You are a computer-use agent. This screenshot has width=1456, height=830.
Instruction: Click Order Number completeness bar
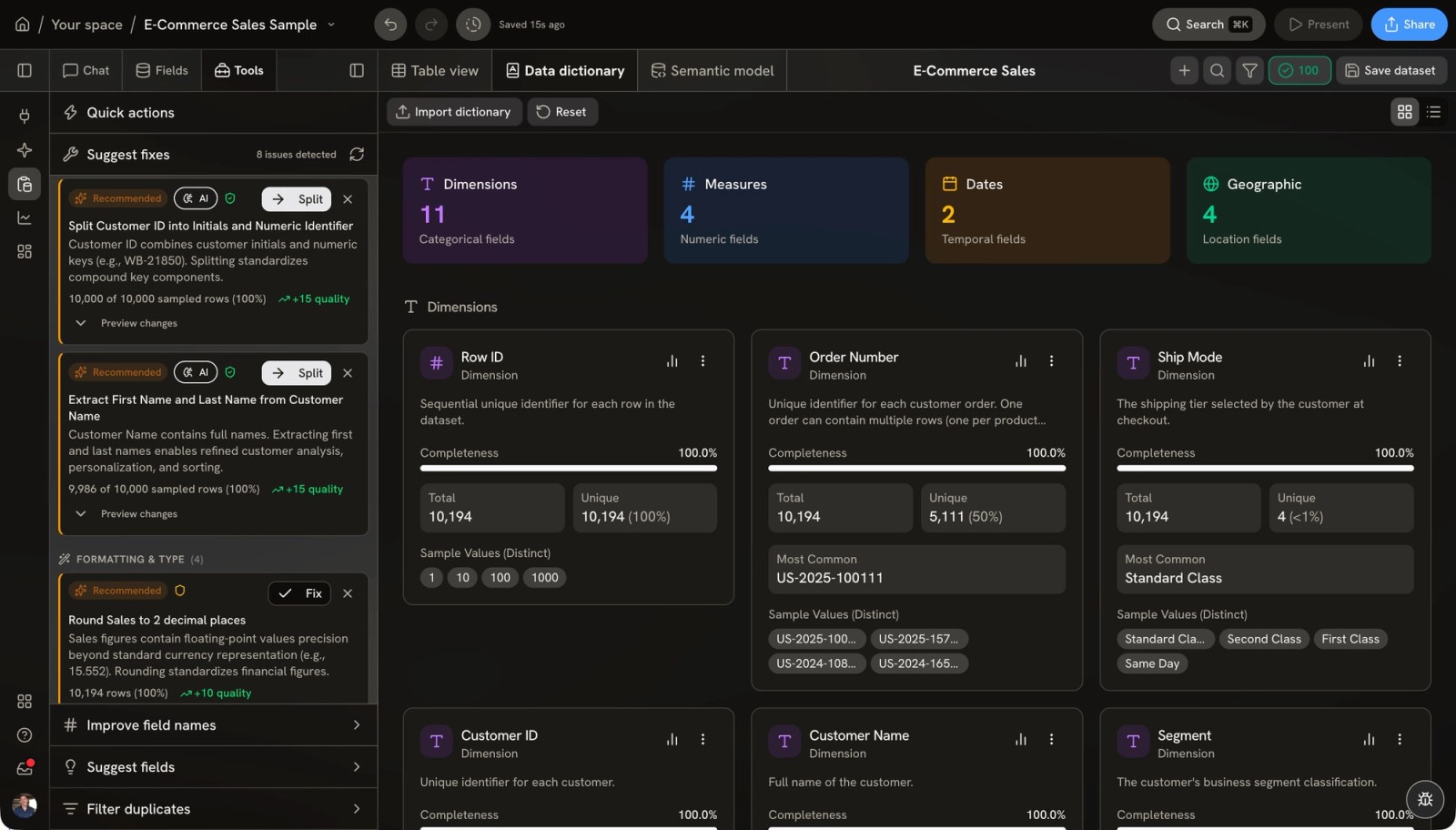[x=916, y=468]
